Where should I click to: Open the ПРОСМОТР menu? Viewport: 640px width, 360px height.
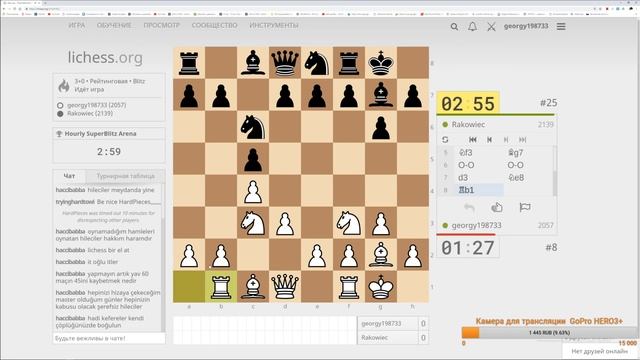pos(162,25)
